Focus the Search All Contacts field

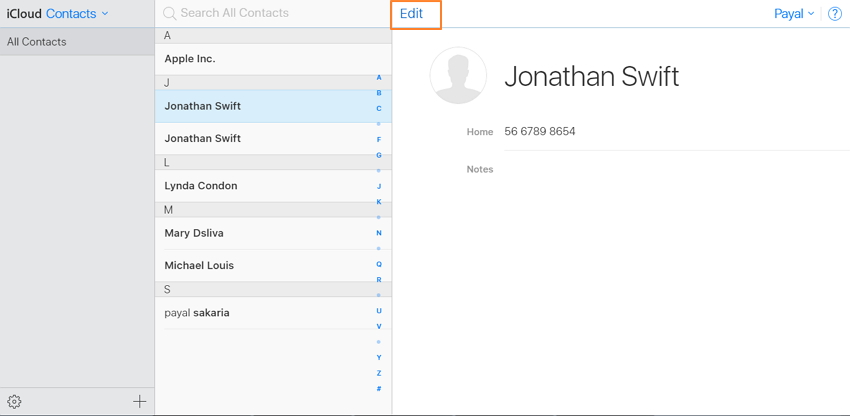pyautogui.click(x=270, y=13)
